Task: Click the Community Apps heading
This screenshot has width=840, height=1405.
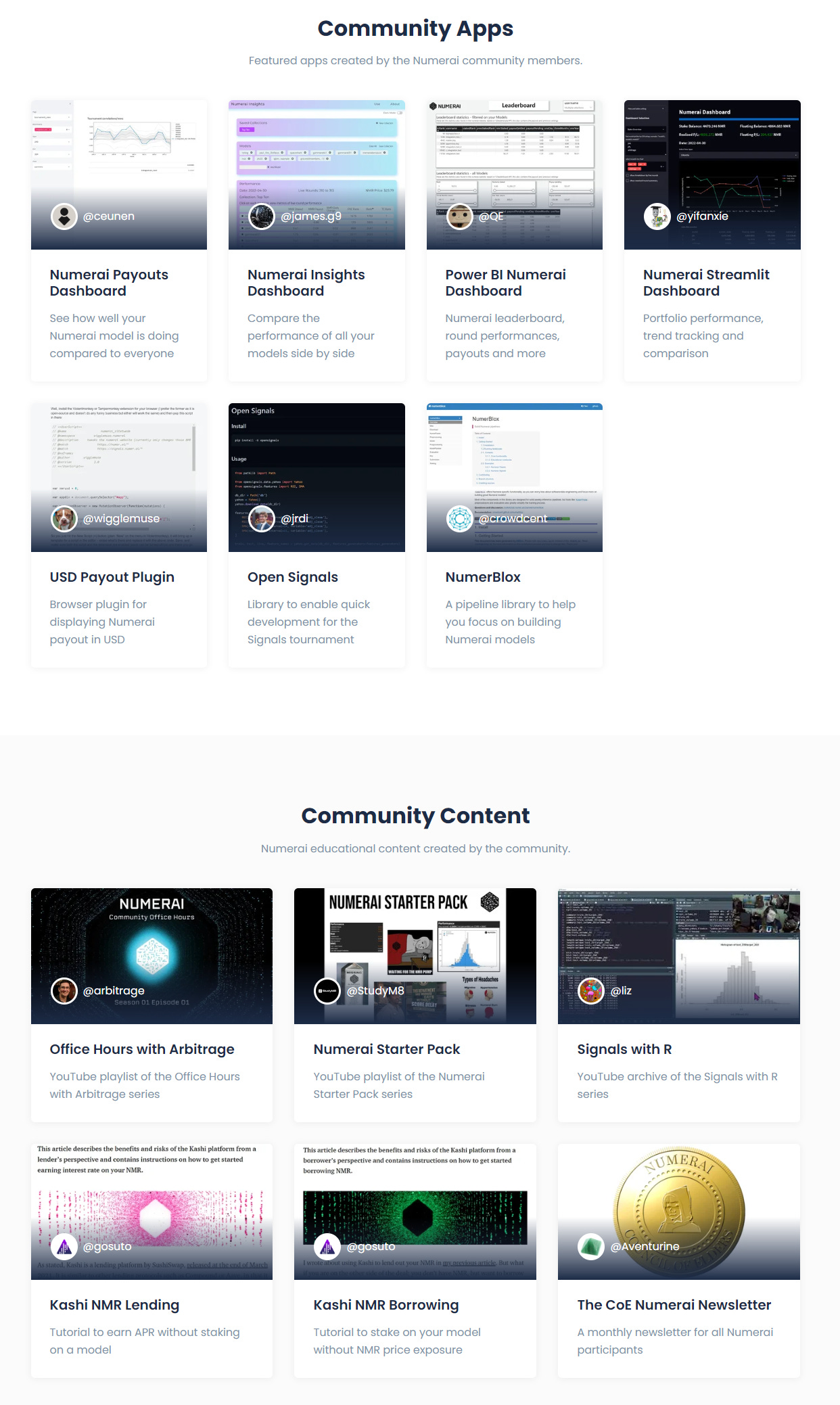Action: tap(415, 28)
